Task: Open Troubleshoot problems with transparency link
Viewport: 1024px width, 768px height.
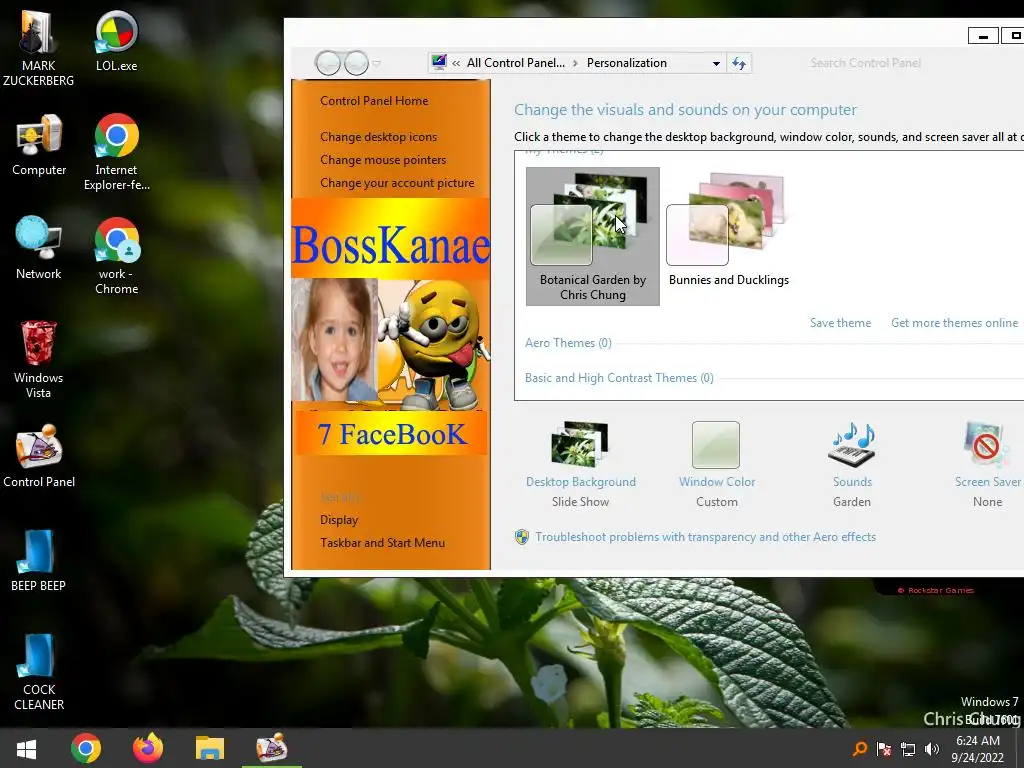Action: click(x=705, y=537)
